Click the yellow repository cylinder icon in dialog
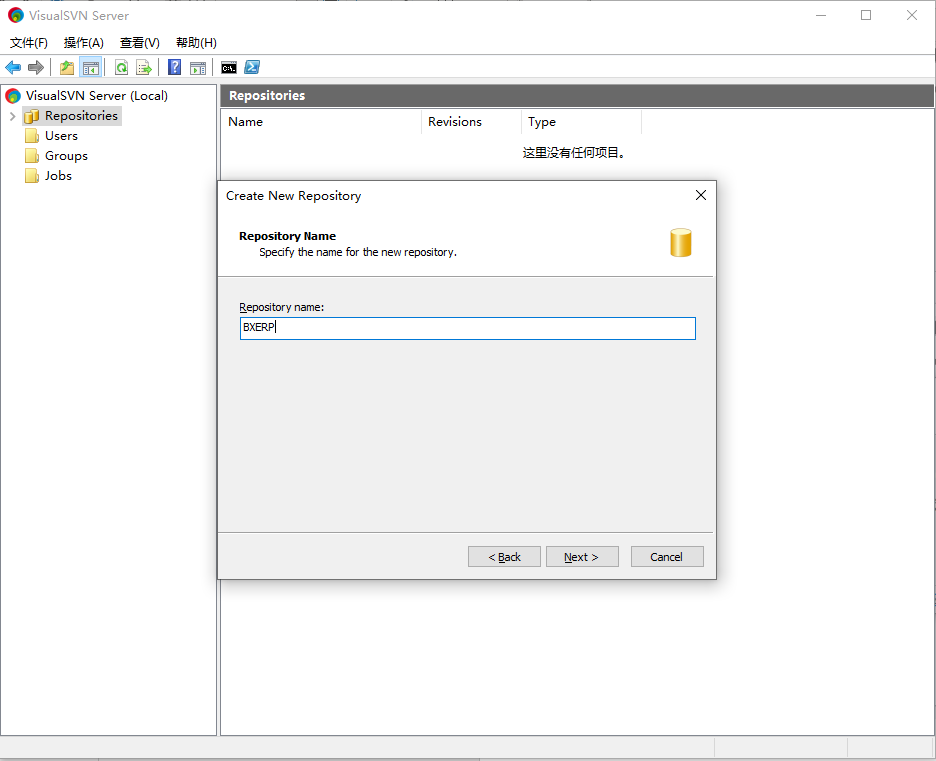Image resolution: width=936 pixels, height=761 pixels. point(681,243)
